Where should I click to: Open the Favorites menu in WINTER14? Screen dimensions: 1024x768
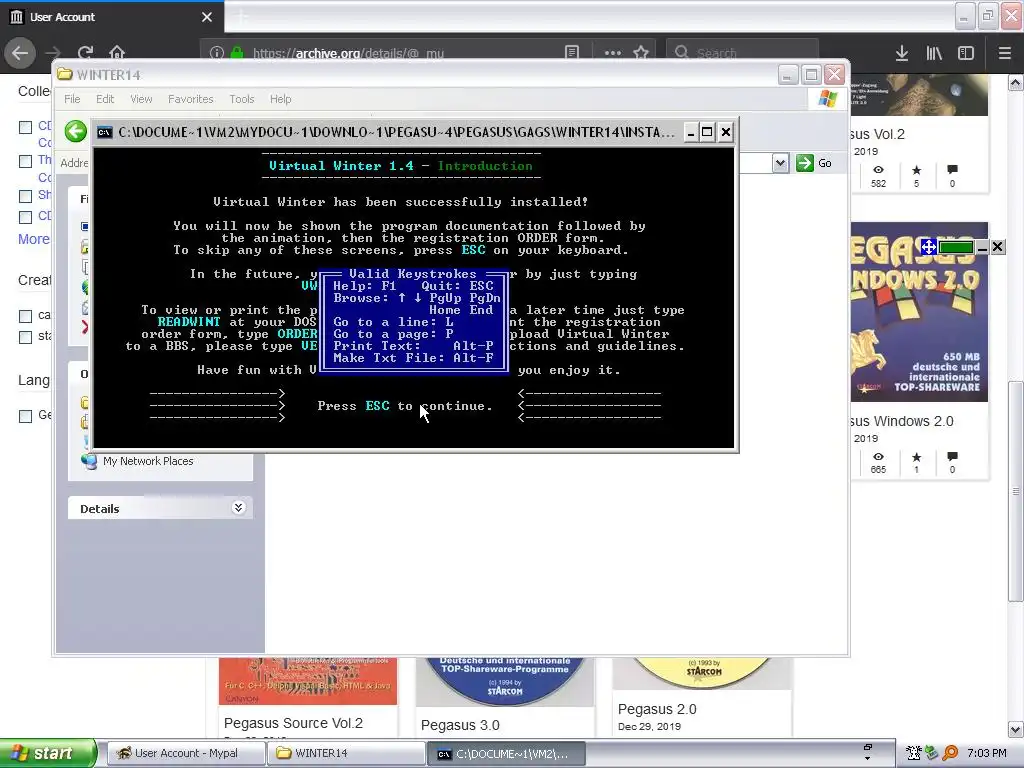pos(191,99)
